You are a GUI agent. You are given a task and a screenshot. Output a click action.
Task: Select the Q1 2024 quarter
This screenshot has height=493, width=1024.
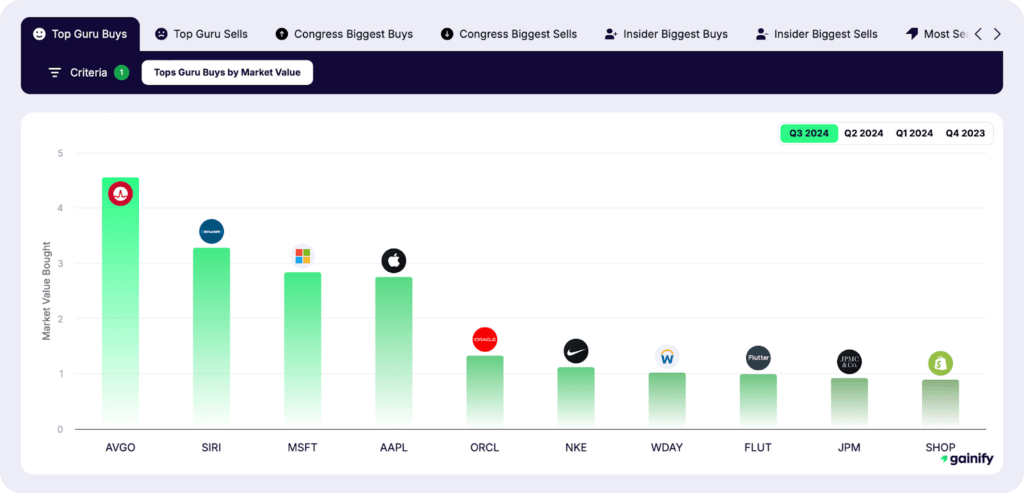pyautogui.click(x=914, y=133)
